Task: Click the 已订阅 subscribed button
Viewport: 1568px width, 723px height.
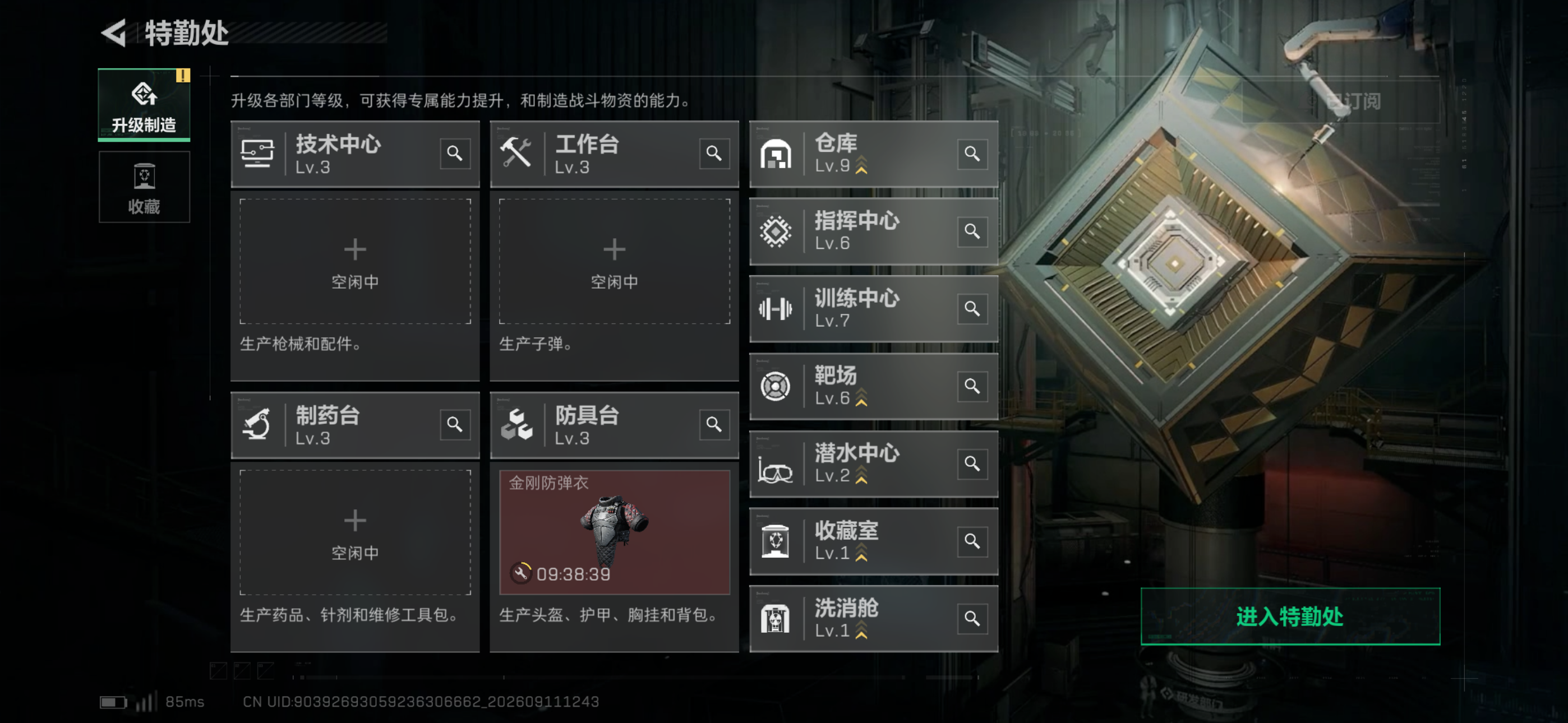Action: (x=1341, y=101)
